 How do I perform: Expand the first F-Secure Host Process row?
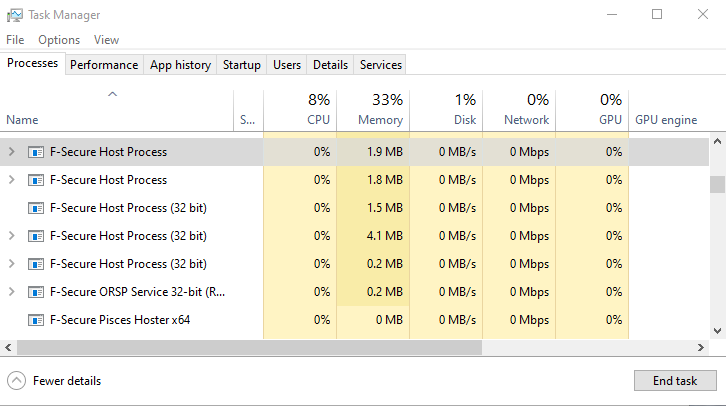12,152
